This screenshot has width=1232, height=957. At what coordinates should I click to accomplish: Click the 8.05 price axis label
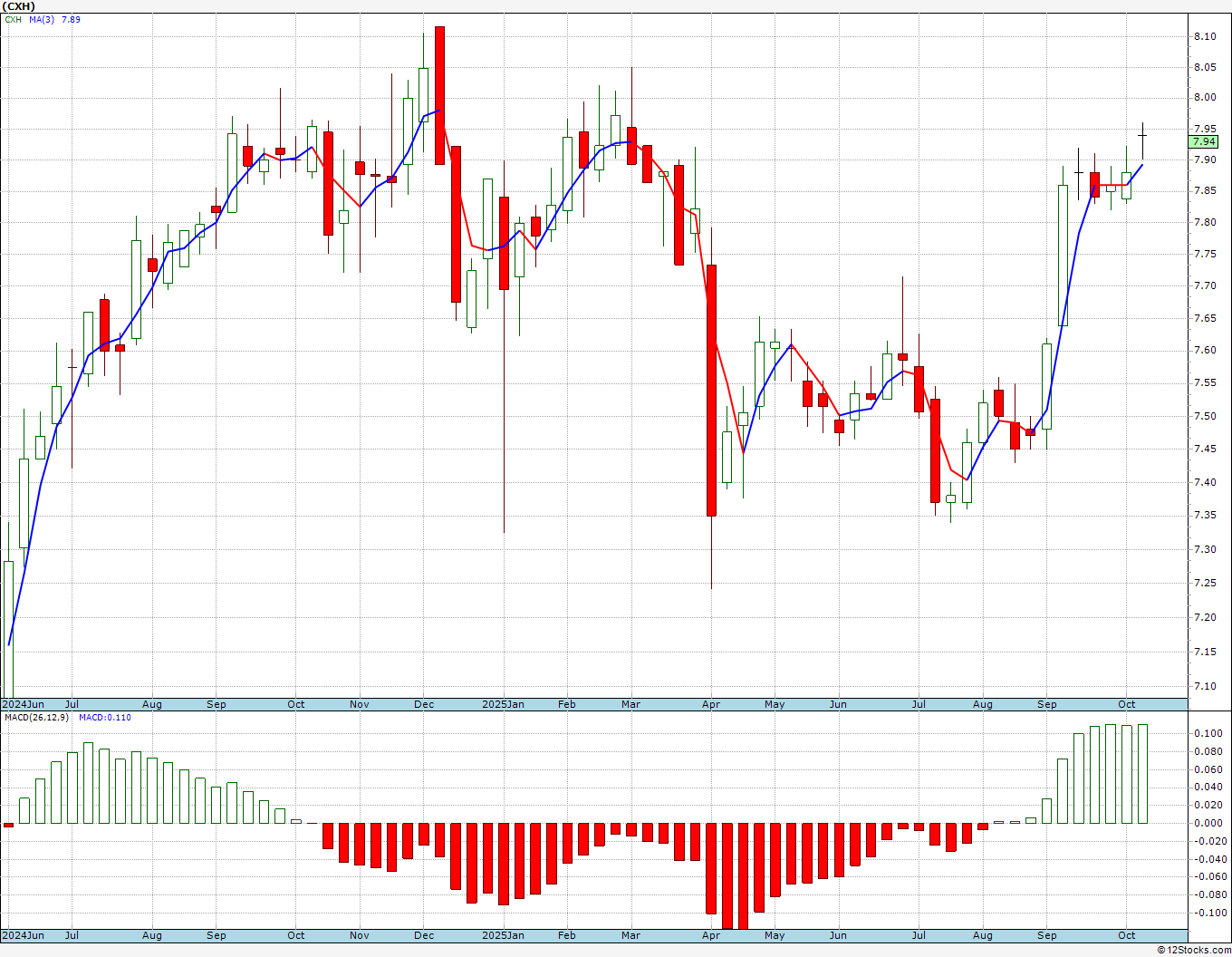click(x=1205, y=67)
